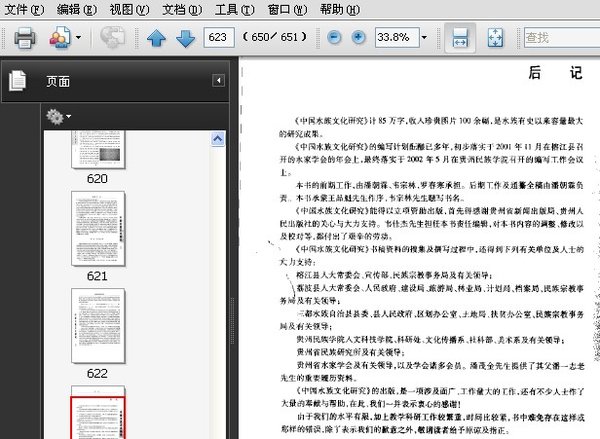Click the Print icon

(24, 38)
